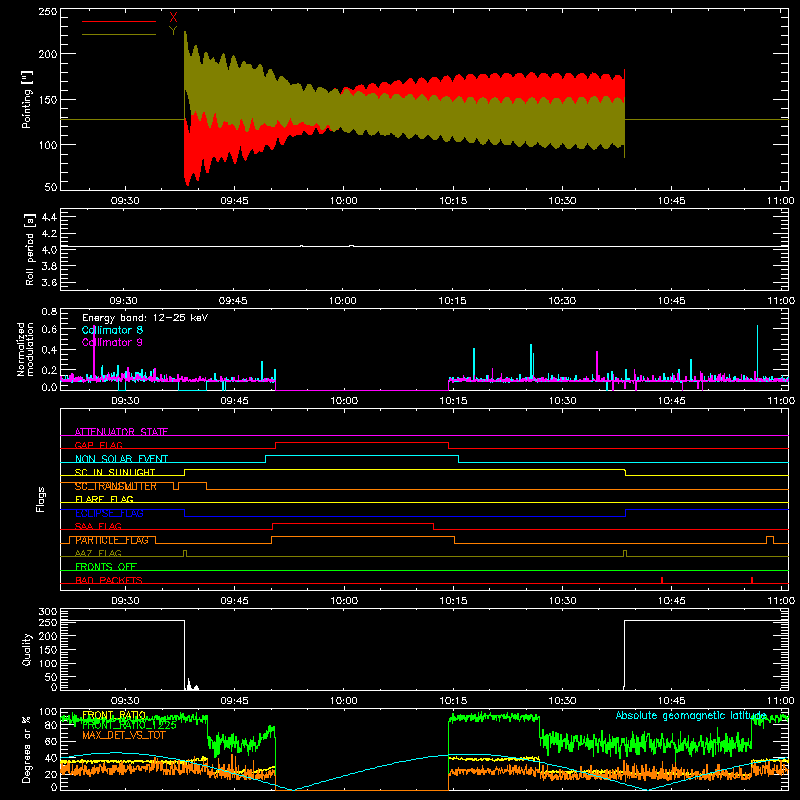Screen dimensions: 800x800
Task: Click the 10:15 time label below Roll period plot
Action: click(453, 301)
